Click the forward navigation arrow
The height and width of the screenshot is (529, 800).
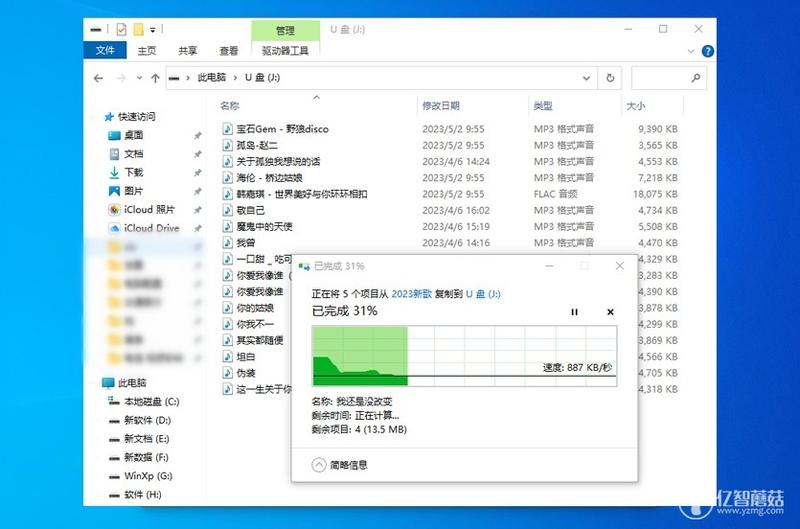(x=121, y=78)
